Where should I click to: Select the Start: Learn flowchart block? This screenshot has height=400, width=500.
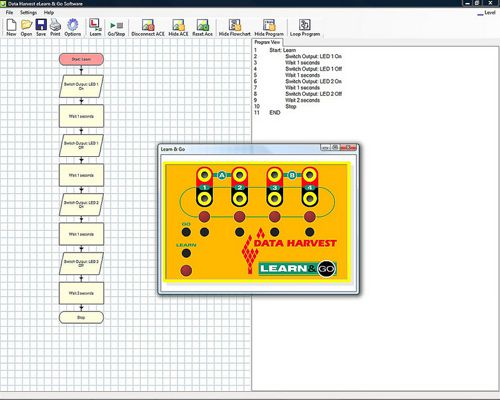(x=81, y=59)
